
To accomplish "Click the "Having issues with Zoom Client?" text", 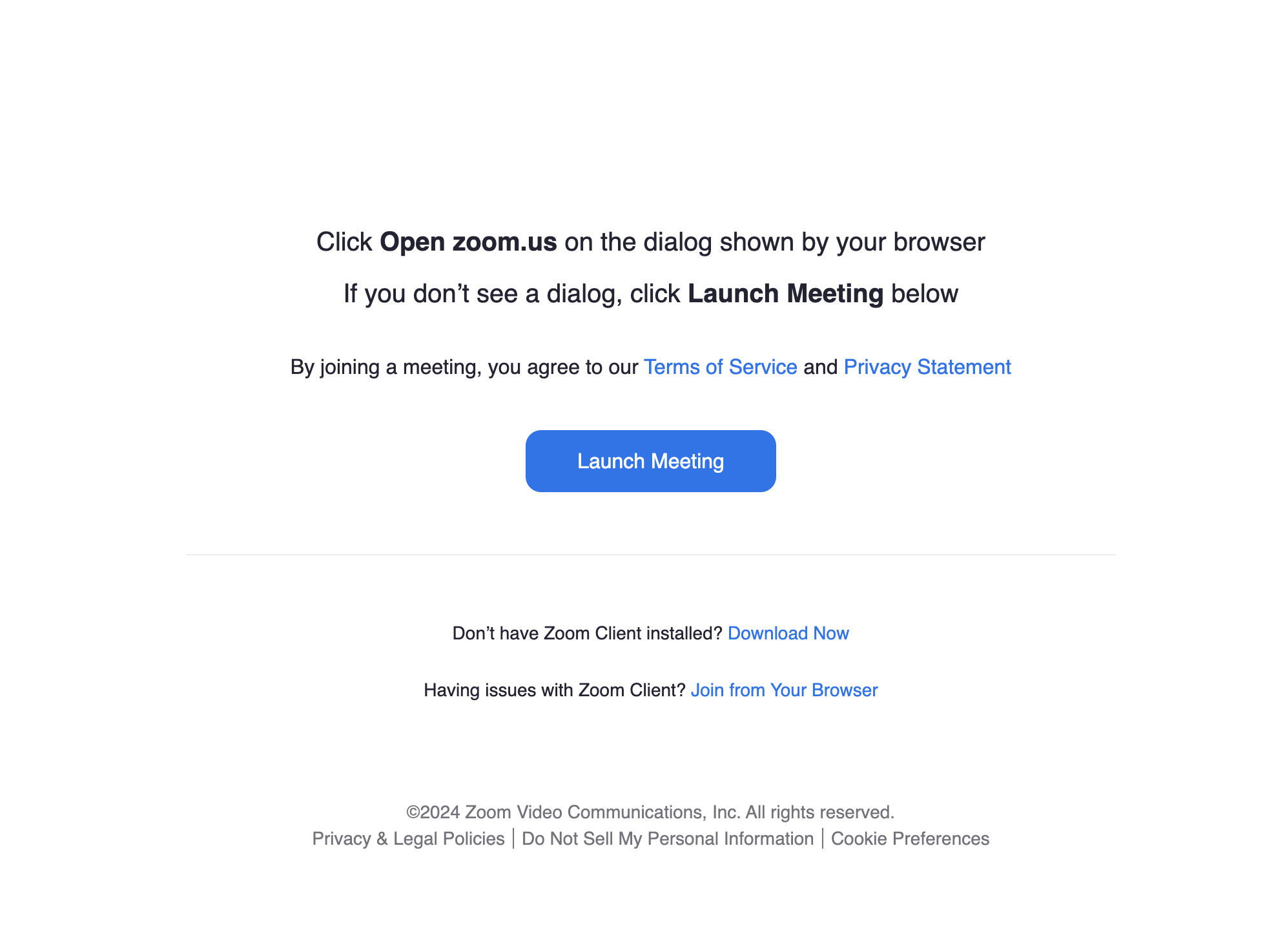I will click(x=554, y=690).
